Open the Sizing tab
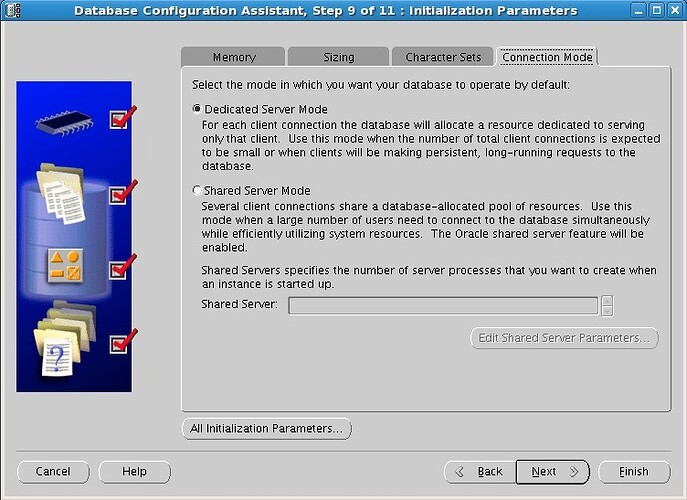 [338, 57]
